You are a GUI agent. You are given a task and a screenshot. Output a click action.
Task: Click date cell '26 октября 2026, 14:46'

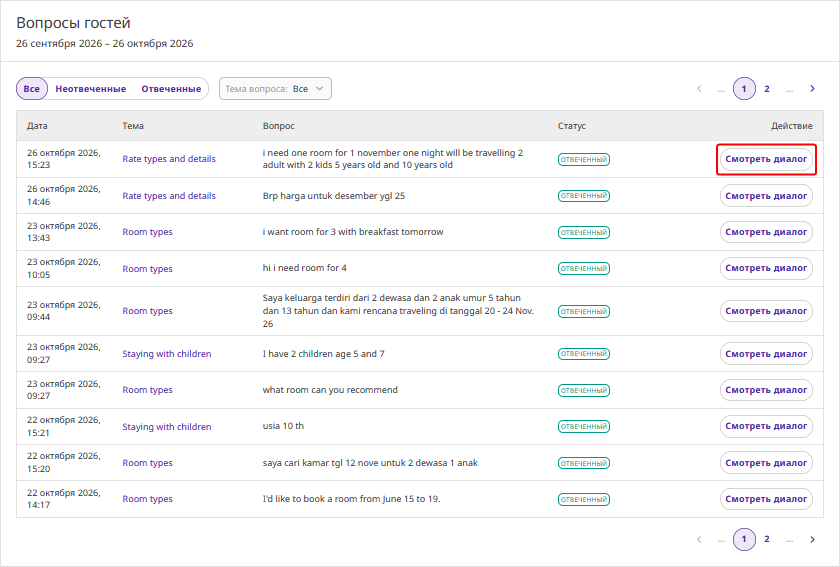pos(64,196)
